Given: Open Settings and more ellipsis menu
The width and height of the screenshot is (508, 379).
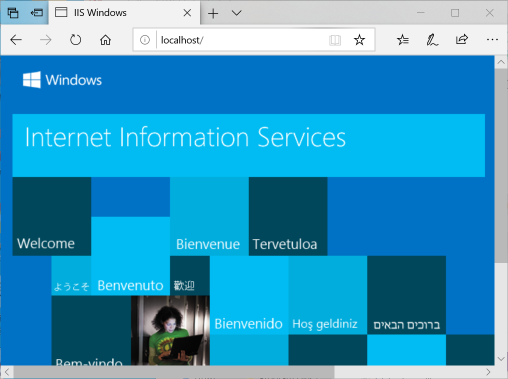Looking at the screenshot, I should [x=492, y=40].
